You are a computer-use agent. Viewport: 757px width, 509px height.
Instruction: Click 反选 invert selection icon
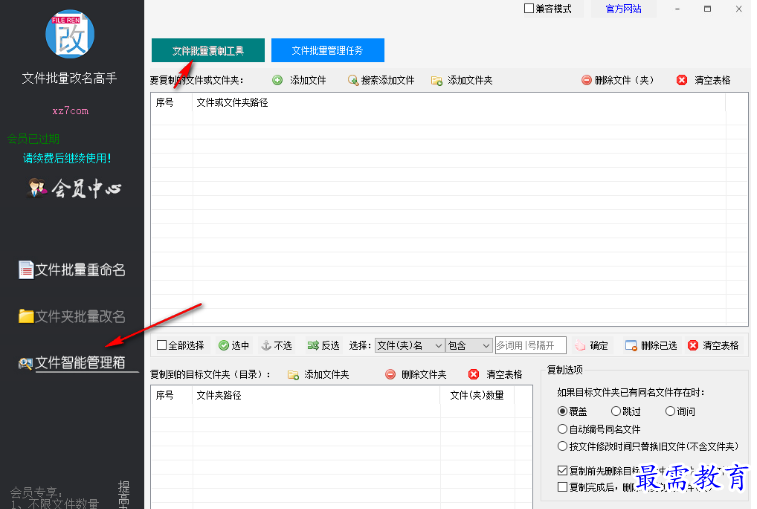click(313, 345)
